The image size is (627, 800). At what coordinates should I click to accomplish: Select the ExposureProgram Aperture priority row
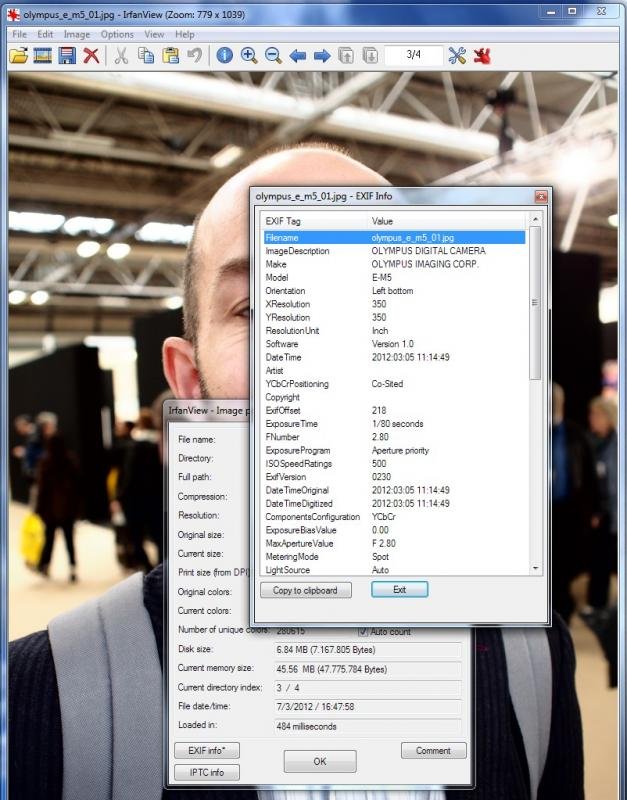394,450
